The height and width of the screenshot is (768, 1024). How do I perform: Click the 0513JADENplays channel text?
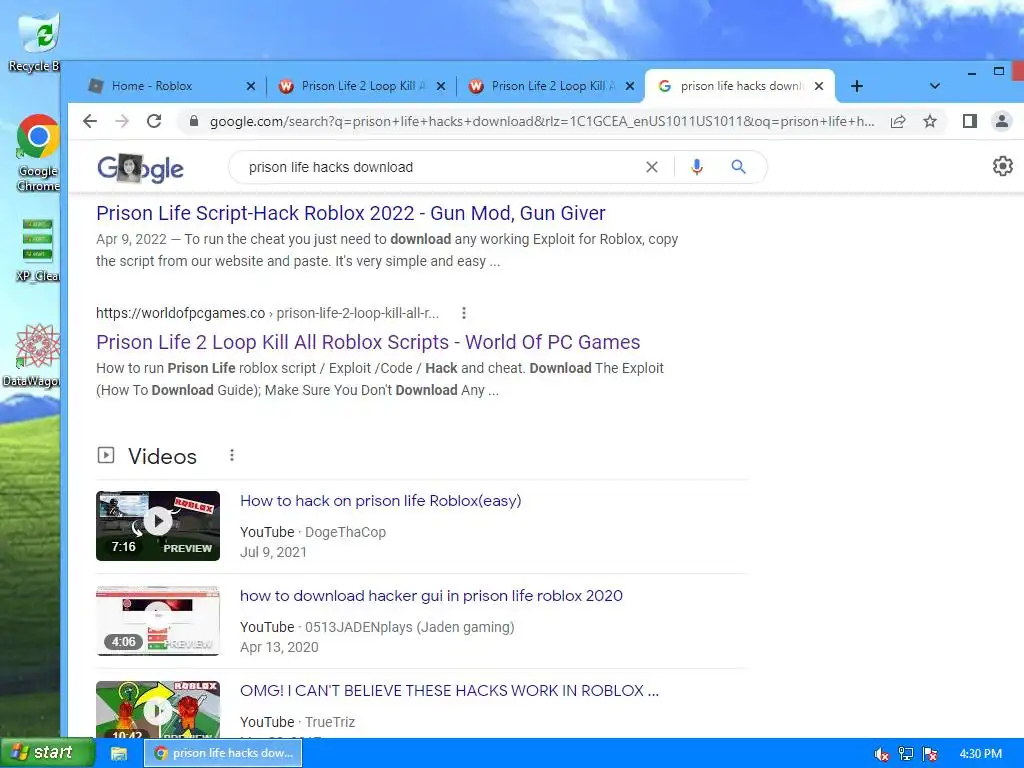409,627
